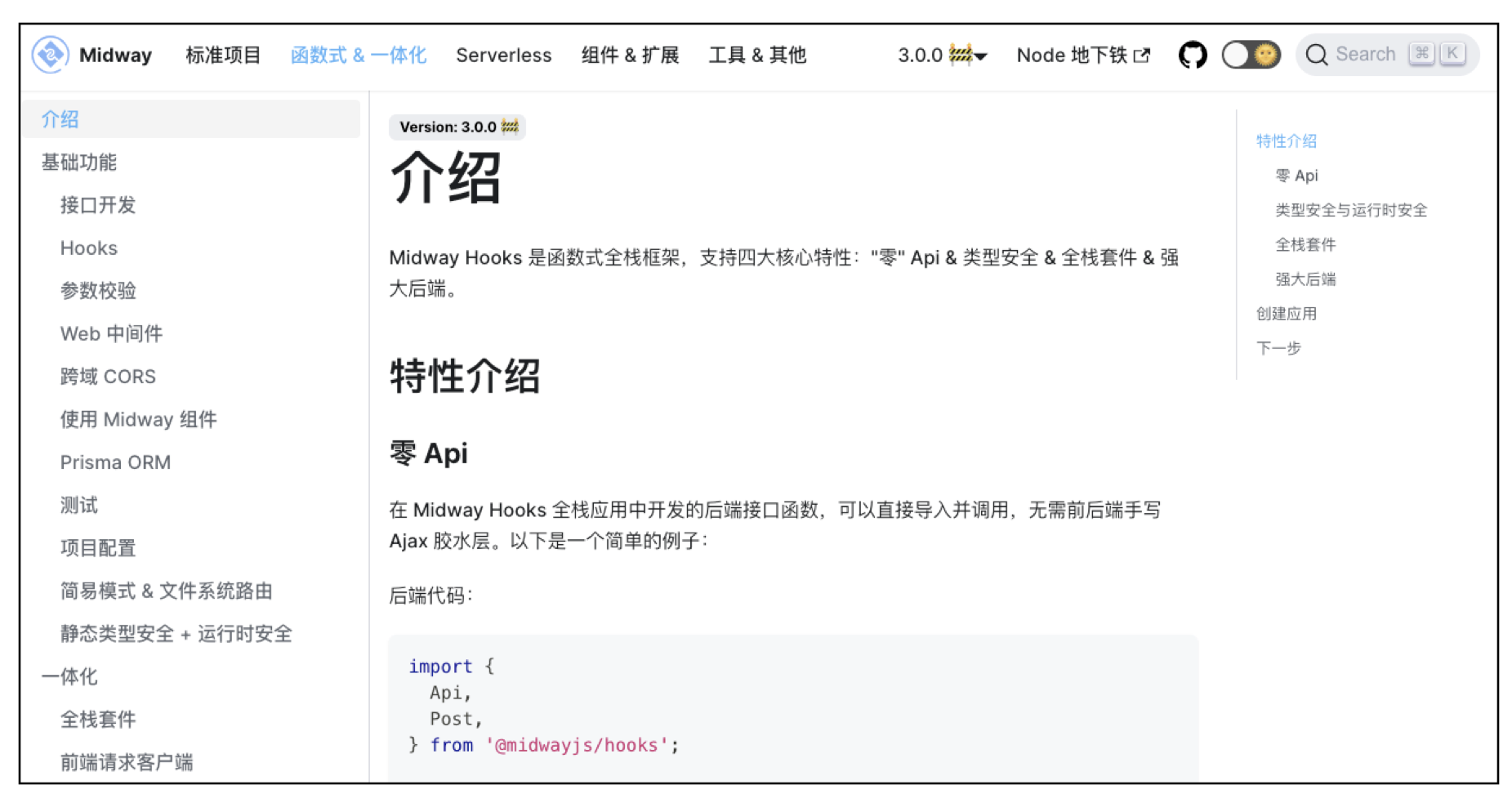Click the Search input field
This screenshot has width=1512, height=812.
pos(1366,55)
